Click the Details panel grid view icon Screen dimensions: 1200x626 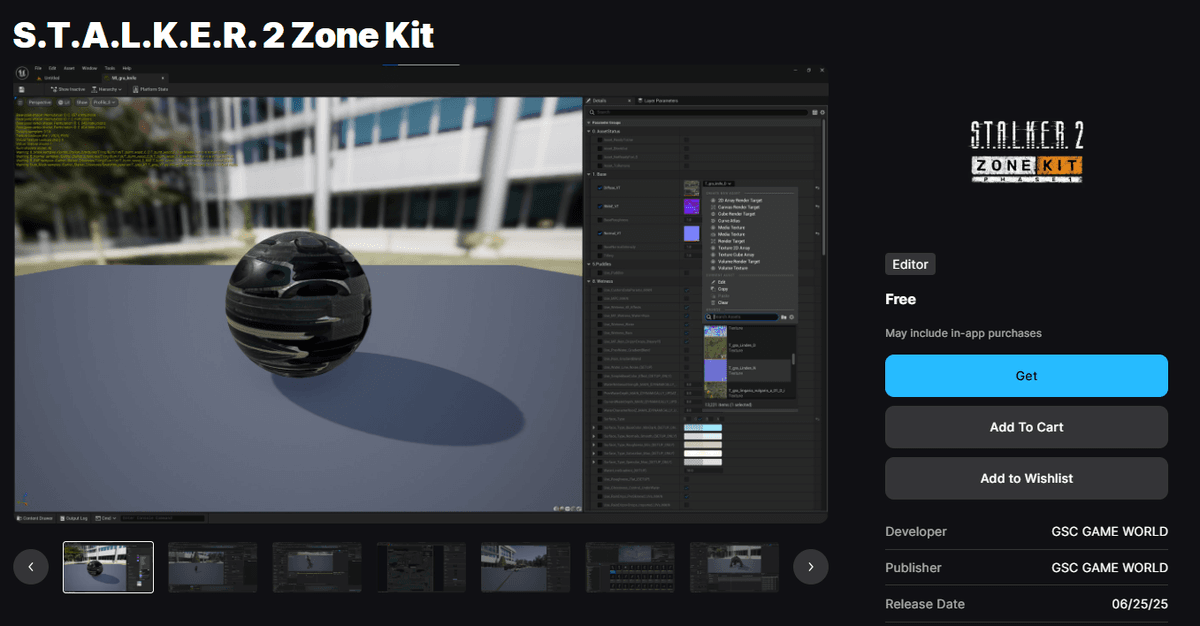[x=813, y=112]
